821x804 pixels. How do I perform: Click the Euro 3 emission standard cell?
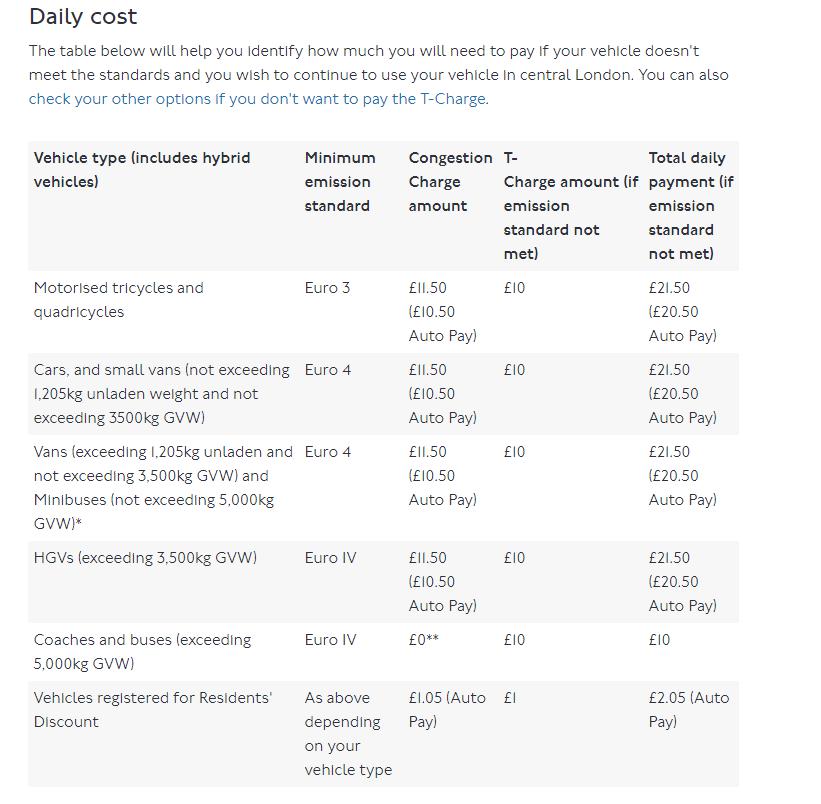point(327,288)
